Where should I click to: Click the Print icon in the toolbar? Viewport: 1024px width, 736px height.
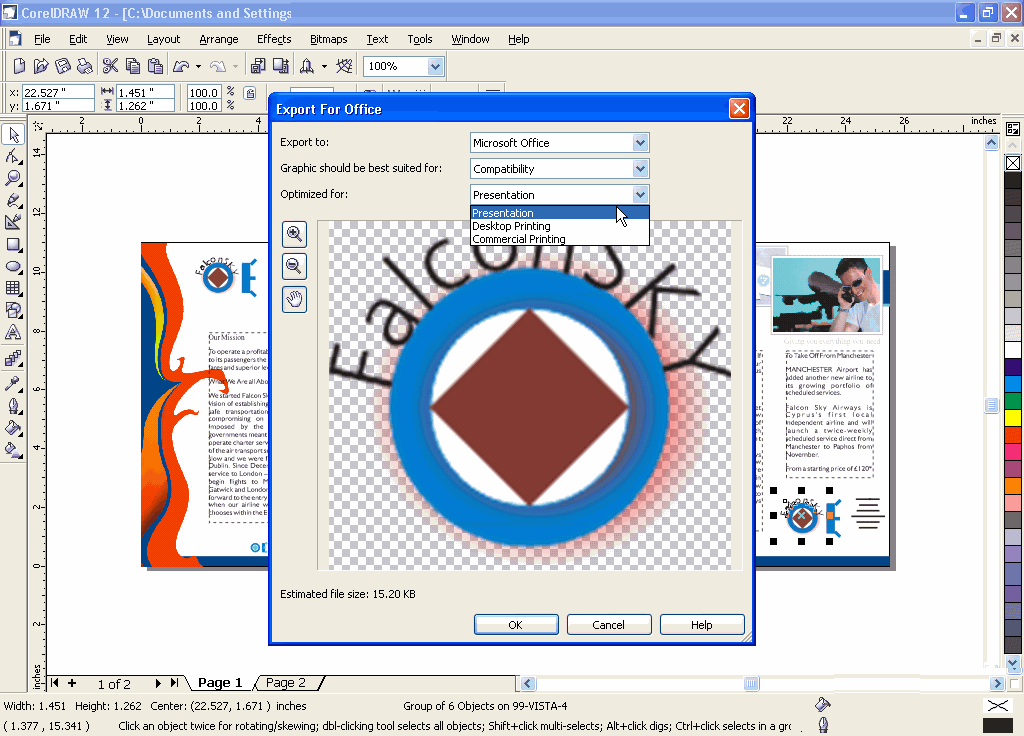[x=85, y=66]
